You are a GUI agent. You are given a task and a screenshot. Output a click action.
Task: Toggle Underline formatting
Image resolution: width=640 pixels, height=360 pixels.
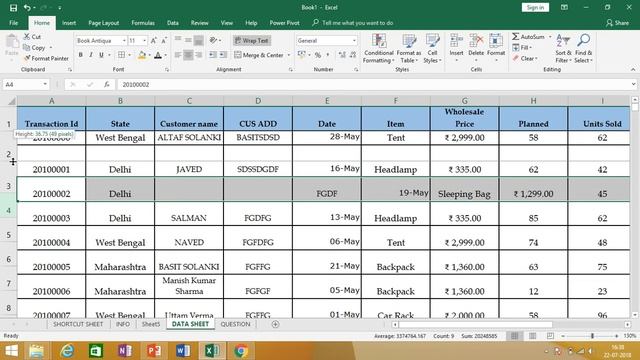[101, 55]
